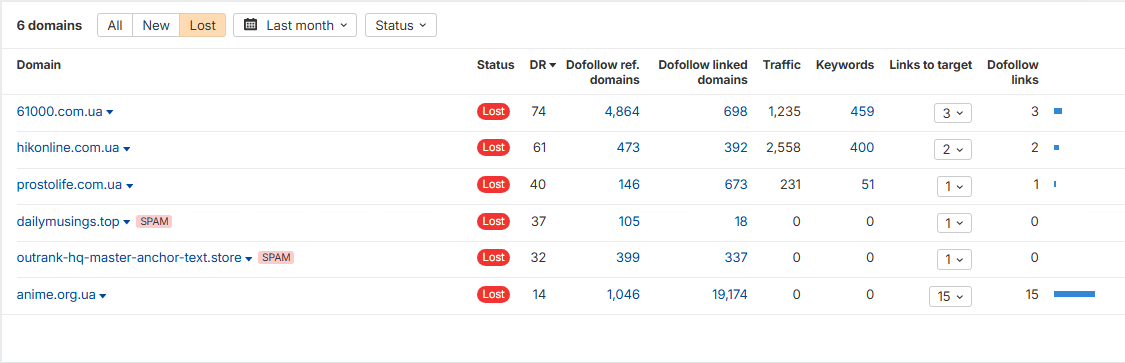Click the Lost badge for anime.org.ua
Viewport: 1125px width, 363px height.
pyautogui.click(x=494, y=294)
